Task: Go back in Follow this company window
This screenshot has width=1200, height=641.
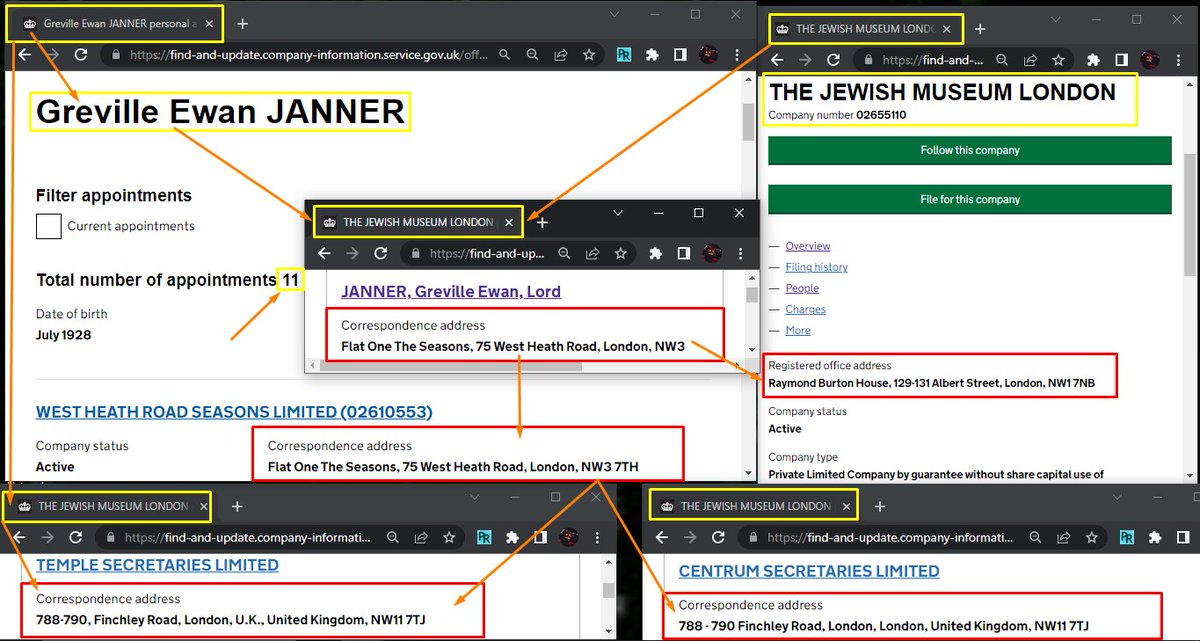Action: tap(779, 60)
